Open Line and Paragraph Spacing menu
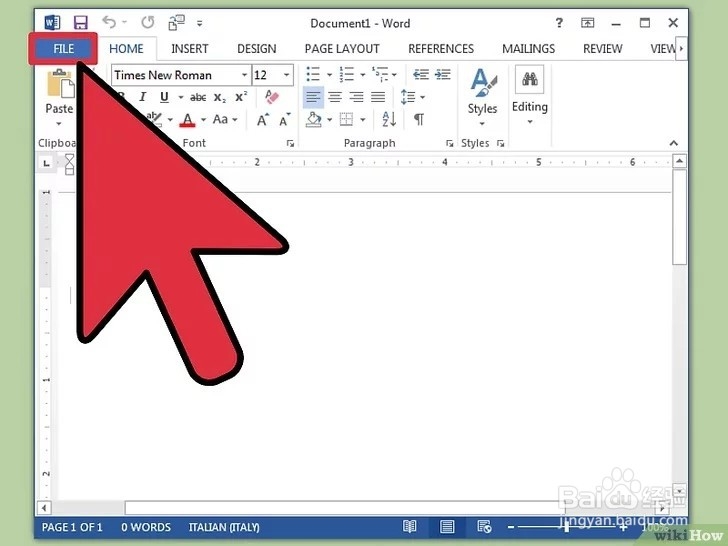Viewport: 728px width, 546px height. tap(412, 97)
